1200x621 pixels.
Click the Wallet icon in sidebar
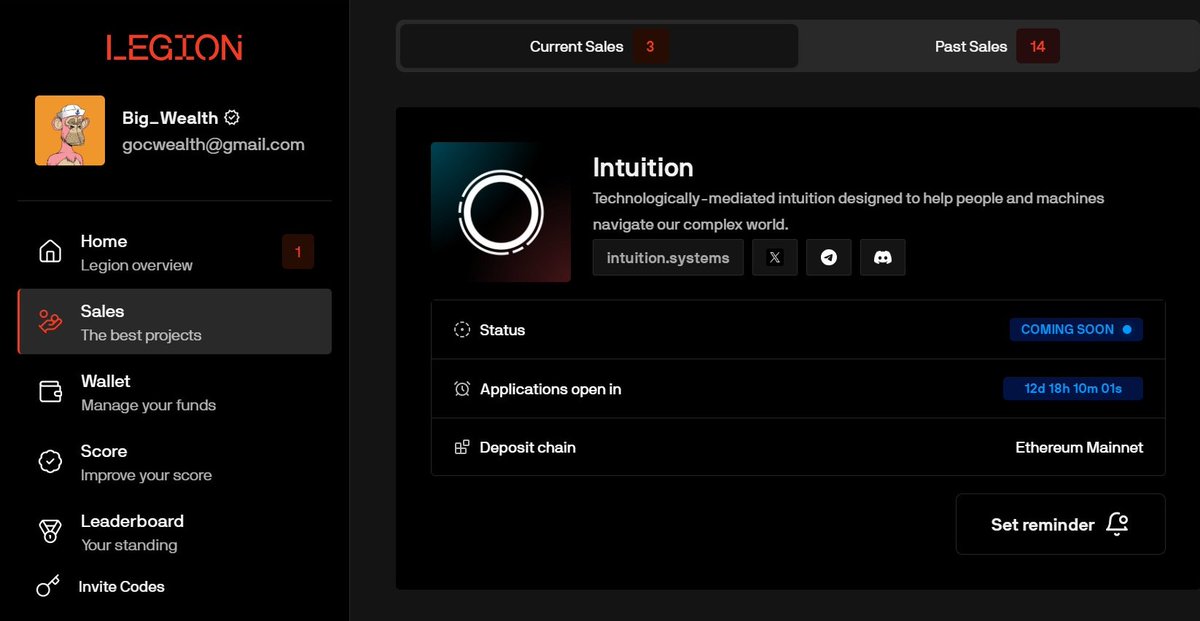tap(50, 392)
